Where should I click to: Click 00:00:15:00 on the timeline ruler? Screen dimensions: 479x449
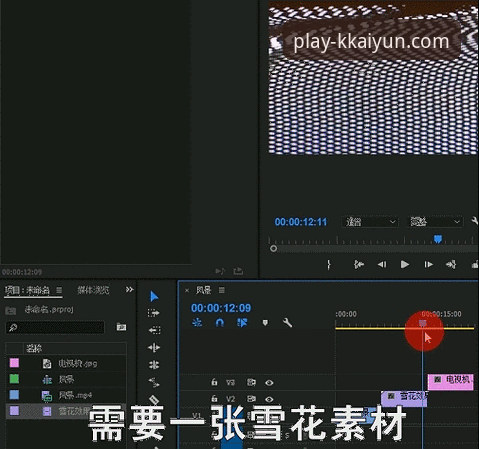441,314
